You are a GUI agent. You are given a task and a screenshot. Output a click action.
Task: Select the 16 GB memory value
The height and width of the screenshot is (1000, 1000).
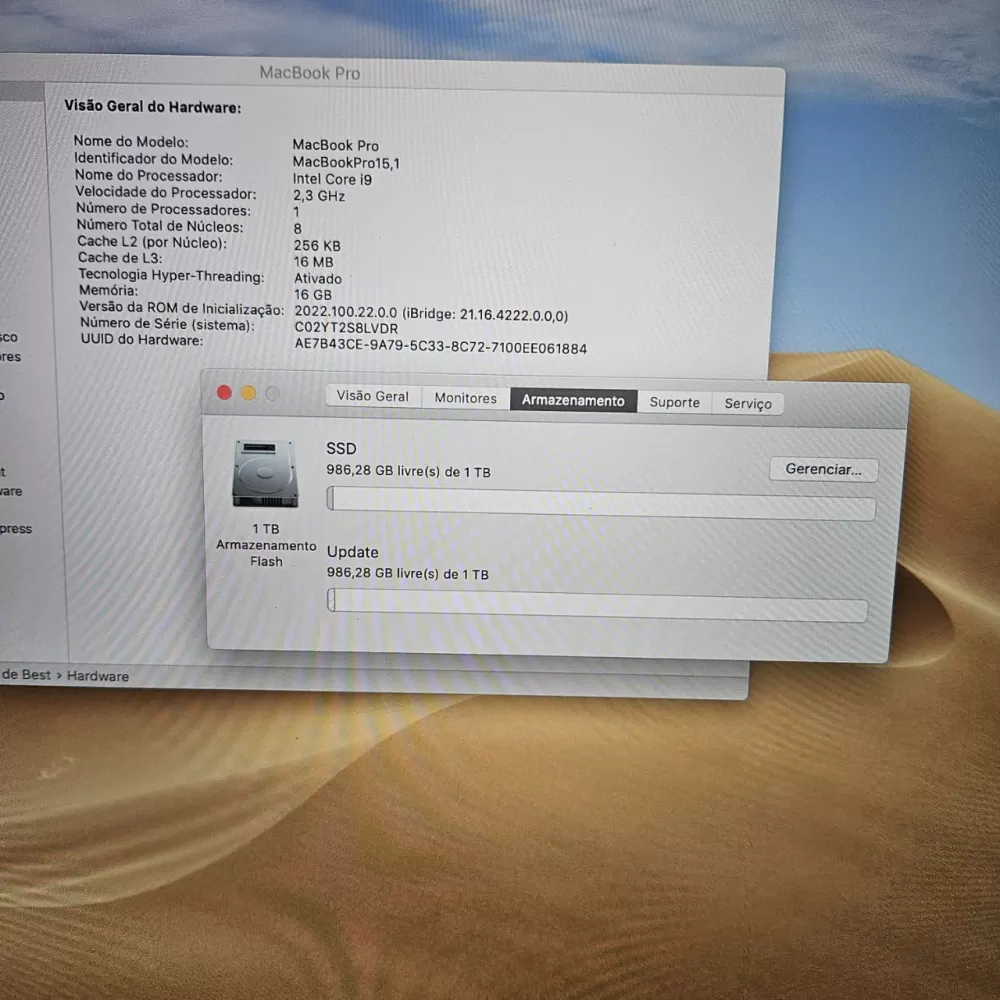(x=312, y=295)
